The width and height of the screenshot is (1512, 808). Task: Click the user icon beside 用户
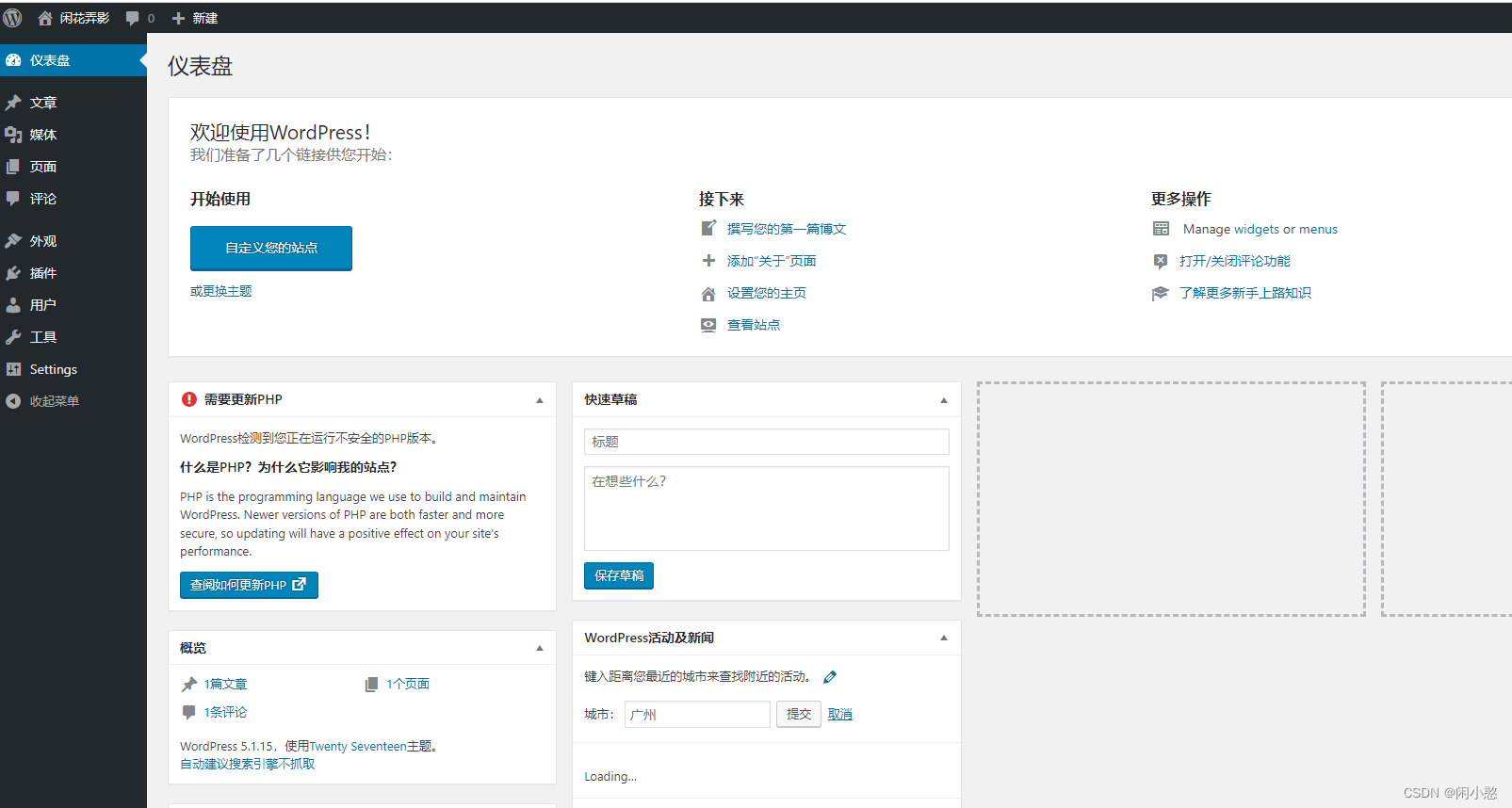pyautogui.click(x=13, y=305)
